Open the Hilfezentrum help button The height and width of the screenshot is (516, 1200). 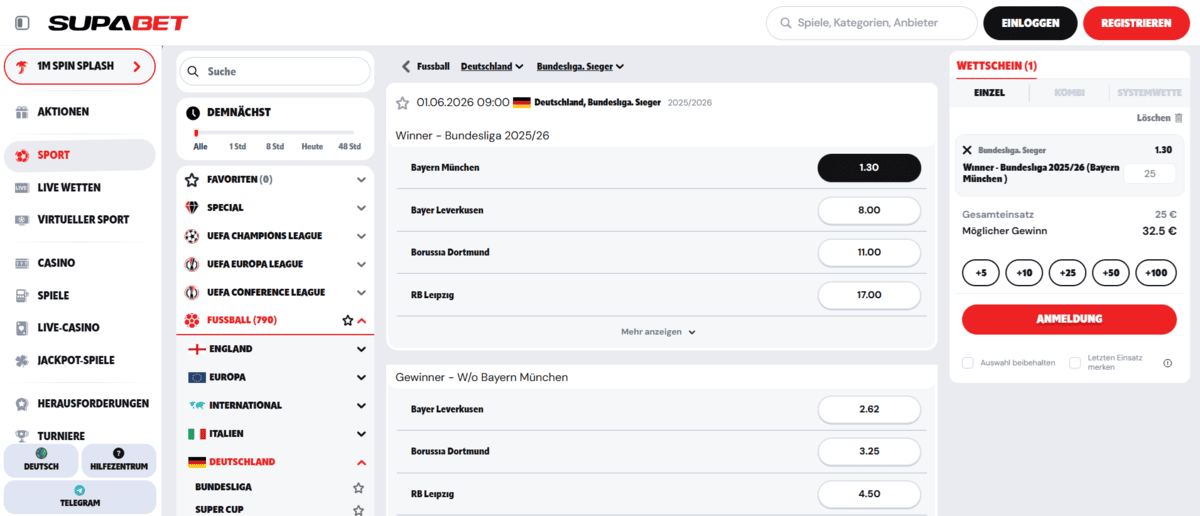[x=119, y=460]
